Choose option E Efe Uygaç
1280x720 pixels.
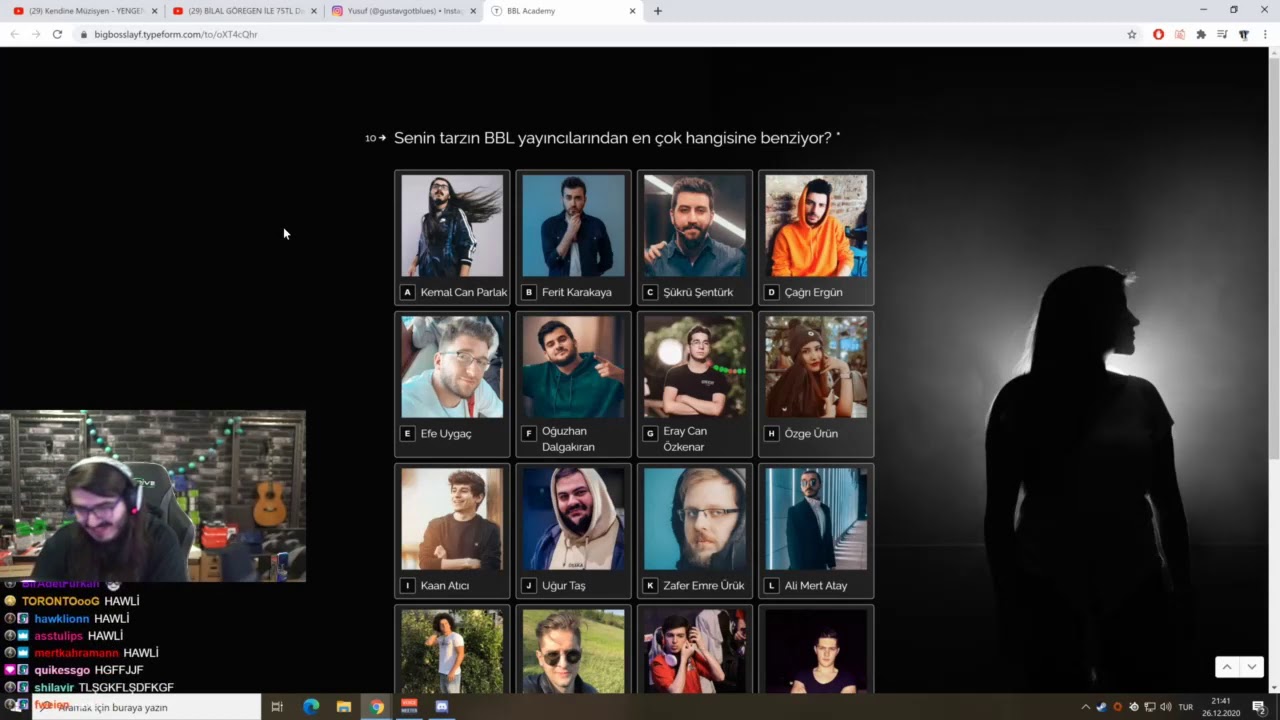452,384
